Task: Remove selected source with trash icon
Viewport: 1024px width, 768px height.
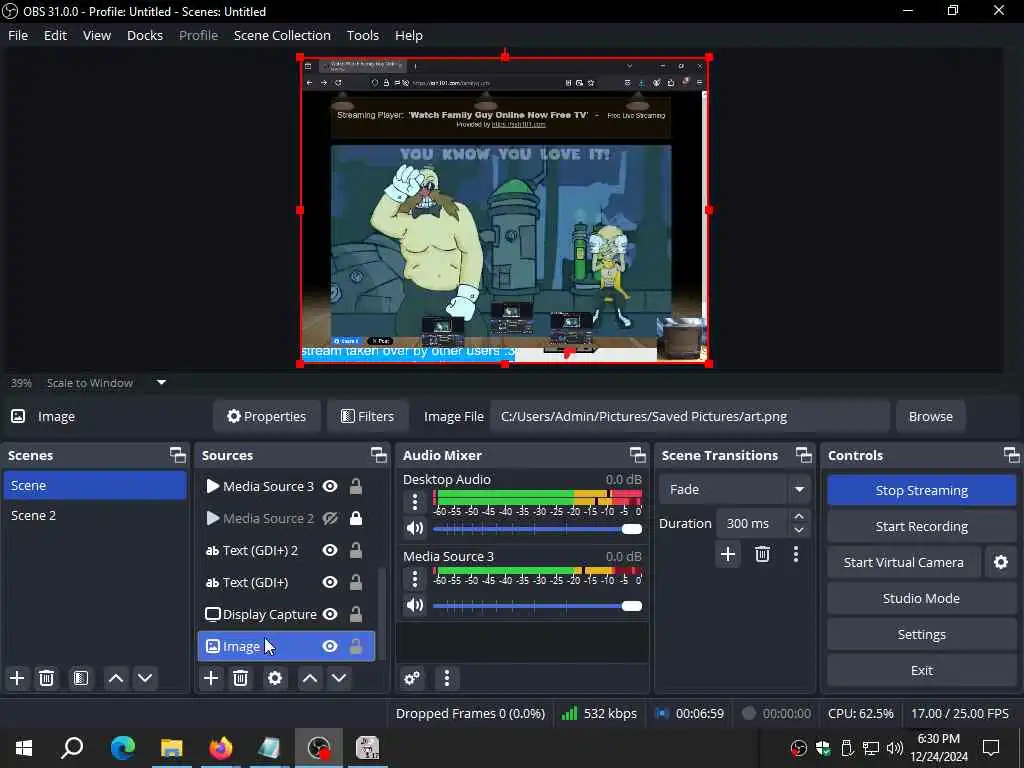Action: tap(240, 678)
